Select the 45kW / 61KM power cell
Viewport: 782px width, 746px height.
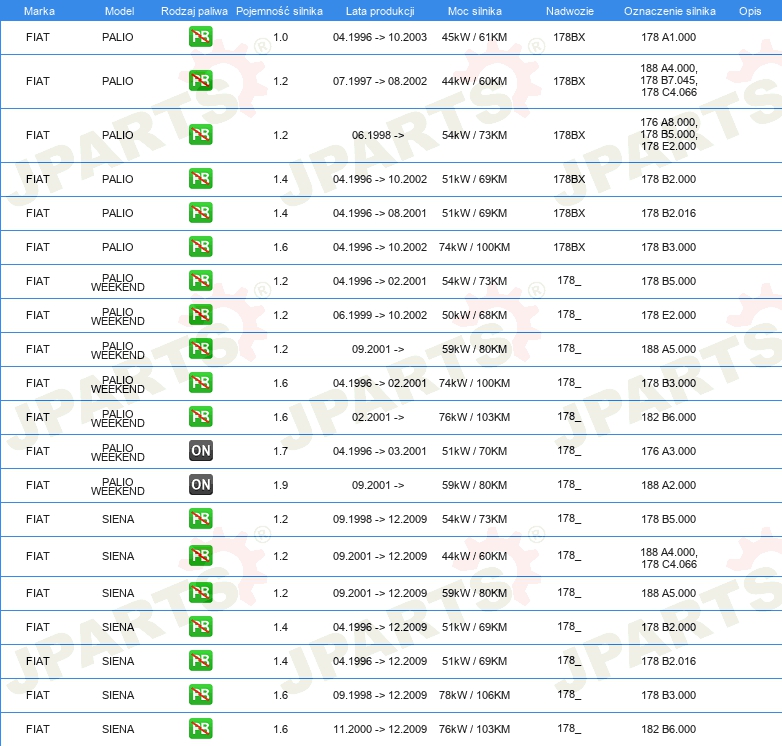(x=474, y=37)
